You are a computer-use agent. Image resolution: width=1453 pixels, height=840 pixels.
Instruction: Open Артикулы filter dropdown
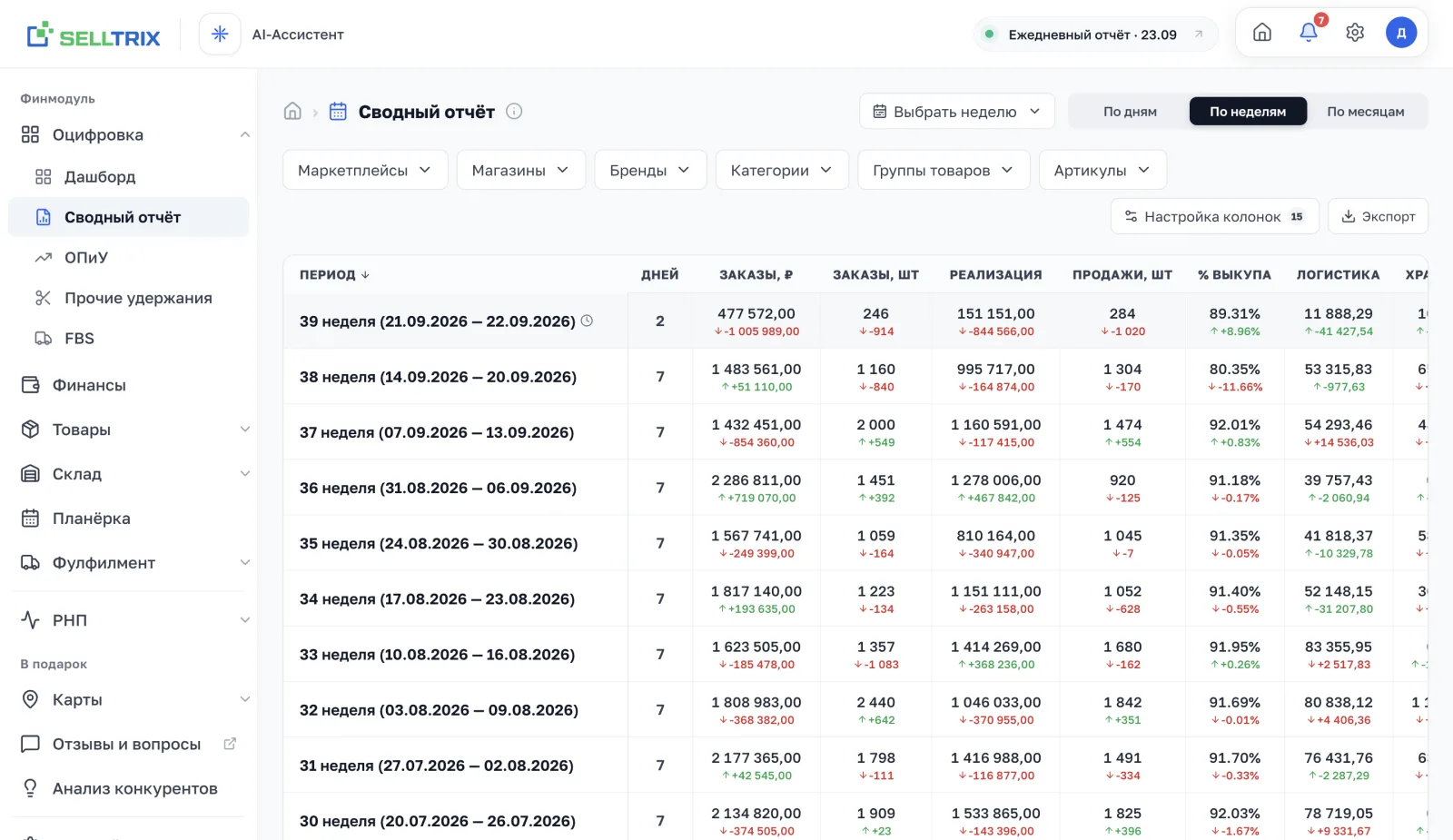click(1102, 170)
